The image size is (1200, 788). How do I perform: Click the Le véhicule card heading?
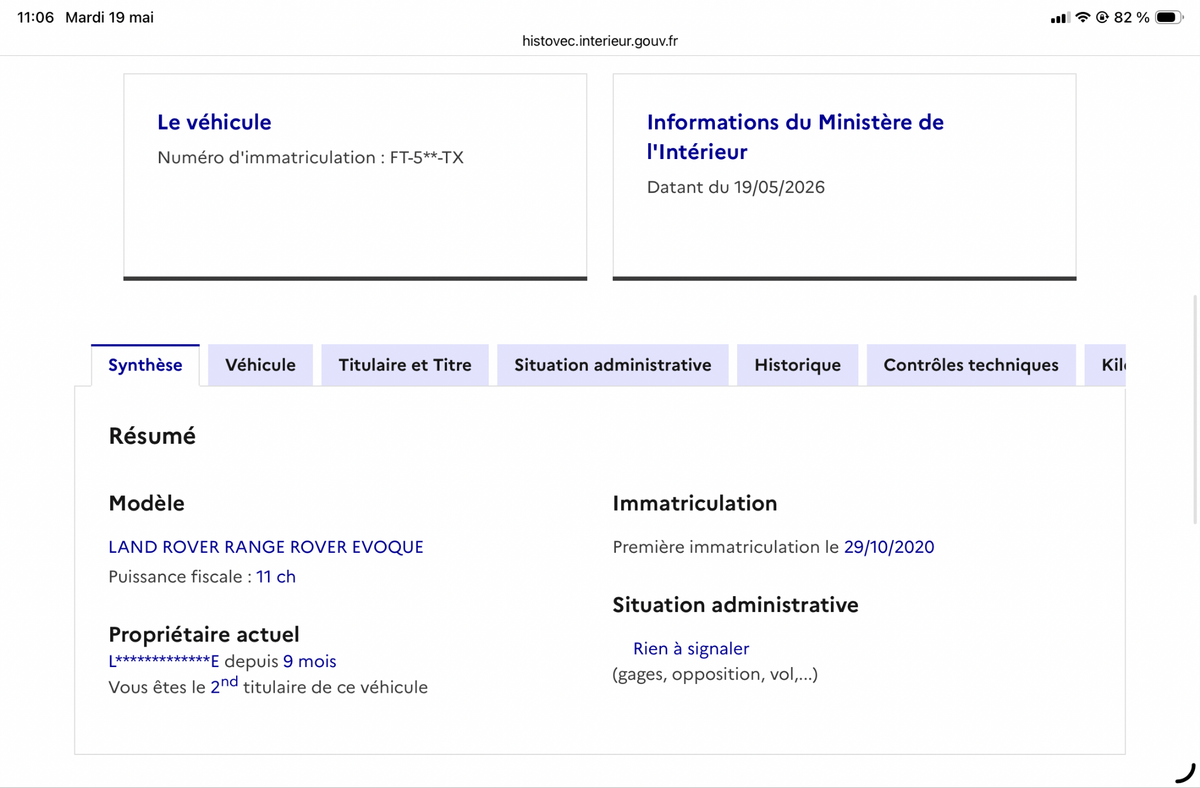214,122
